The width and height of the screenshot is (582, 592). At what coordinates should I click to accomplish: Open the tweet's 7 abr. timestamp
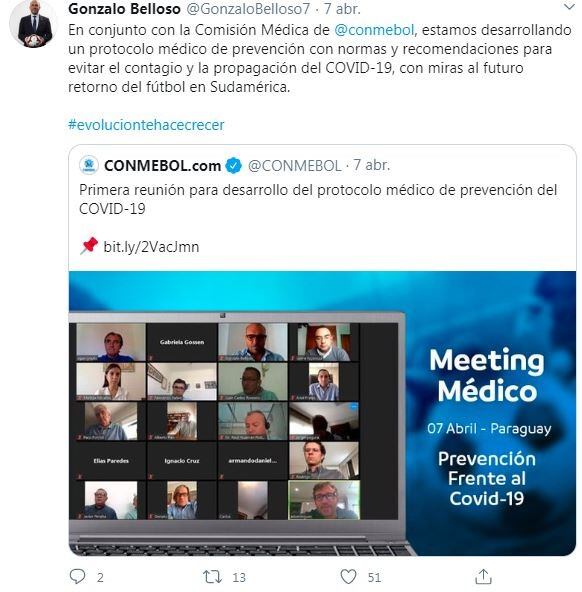342,9
